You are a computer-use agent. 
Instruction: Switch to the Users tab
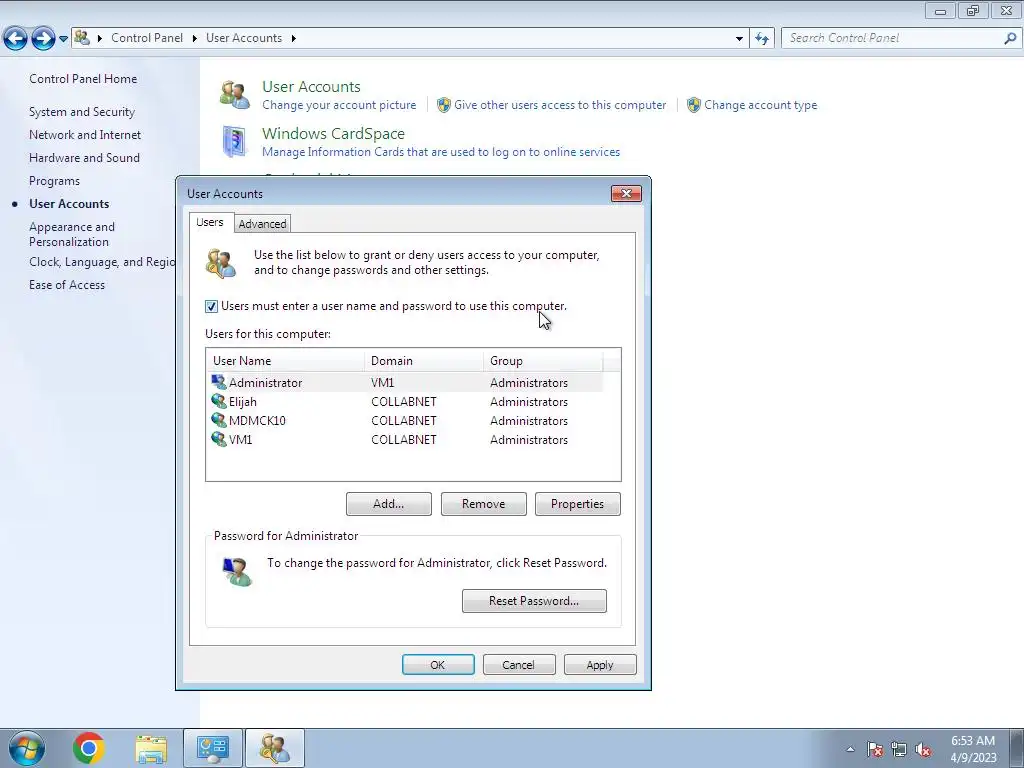tap(210, 222)
